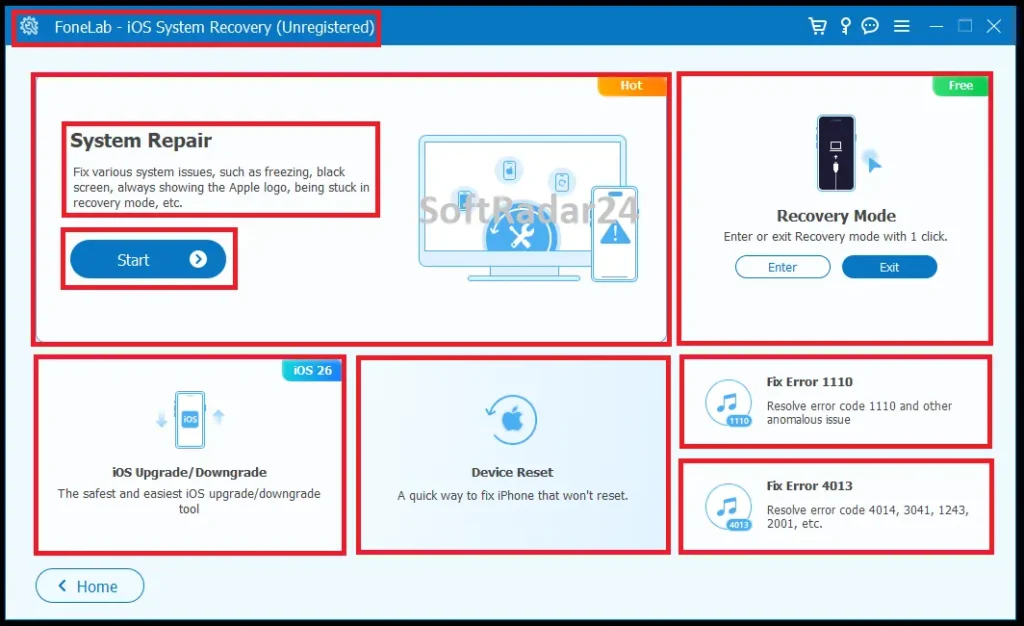This screenshot has width=1024, height=626.
Task: Open the register key icon
Action: click(845, 26)
